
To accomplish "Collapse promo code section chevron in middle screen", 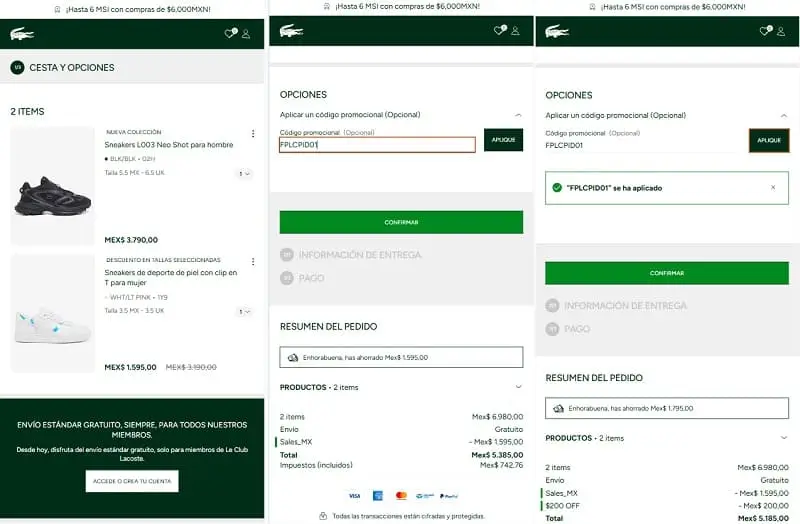I will coord(518,115).
